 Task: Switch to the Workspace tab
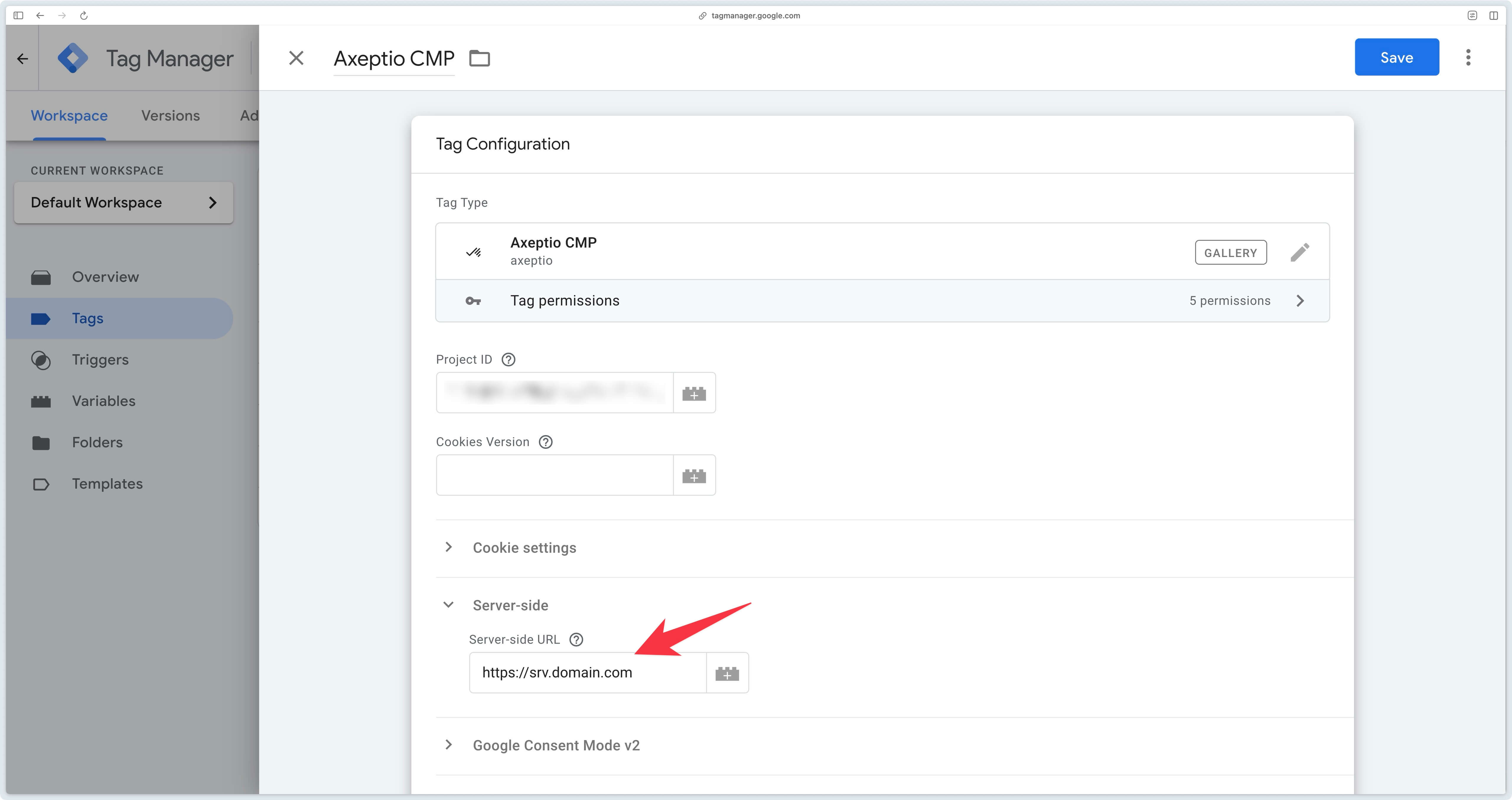69,116
